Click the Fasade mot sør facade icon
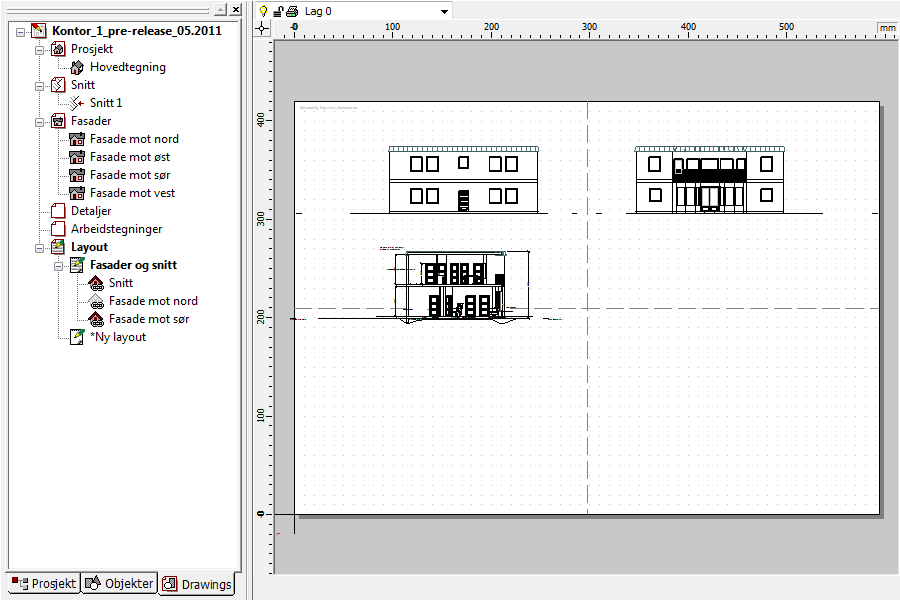Viewport: 900px width, 600px height. 77,175
